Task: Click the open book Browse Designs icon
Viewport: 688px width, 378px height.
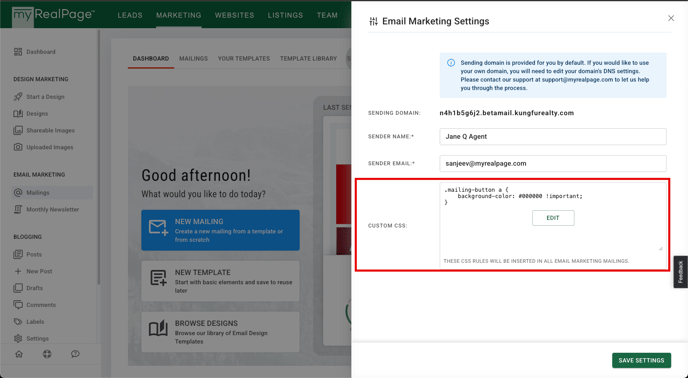Action: click(158, 328)
